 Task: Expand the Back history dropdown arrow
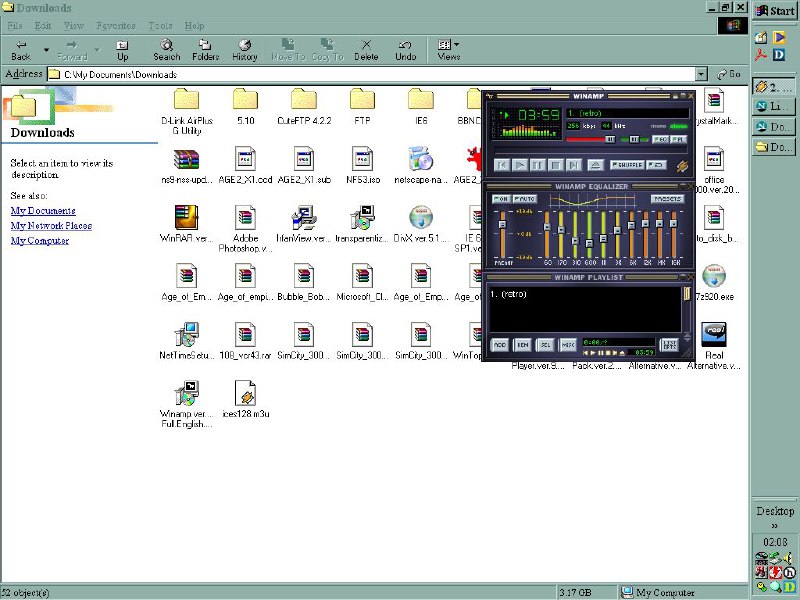[46, 50]
